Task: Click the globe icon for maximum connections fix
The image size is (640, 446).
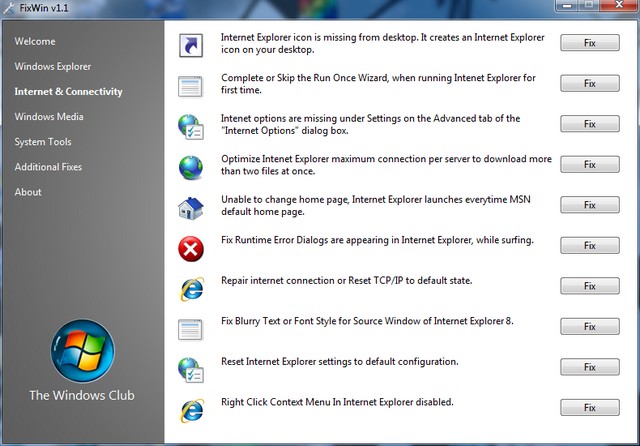Action: [x=191, y=167]
